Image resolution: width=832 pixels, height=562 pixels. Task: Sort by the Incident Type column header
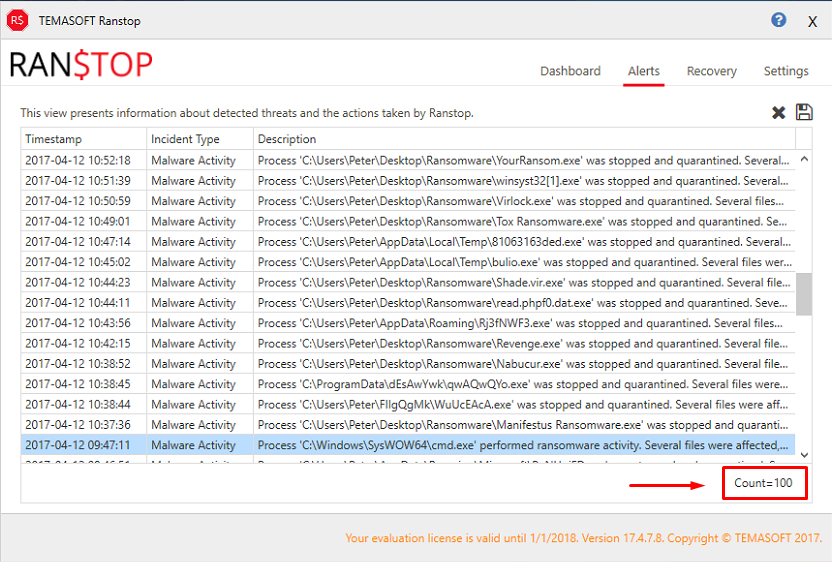click(x=200, y=139)
